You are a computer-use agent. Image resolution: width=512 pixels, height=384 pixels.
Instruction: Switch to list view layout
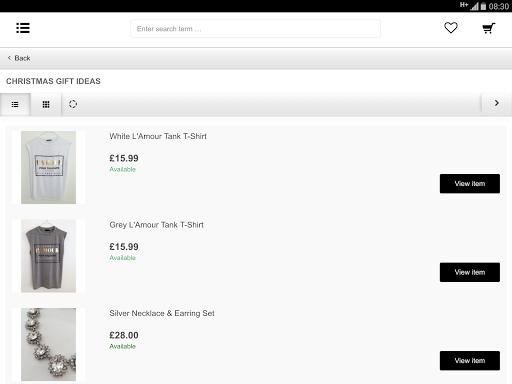(15, 105)
